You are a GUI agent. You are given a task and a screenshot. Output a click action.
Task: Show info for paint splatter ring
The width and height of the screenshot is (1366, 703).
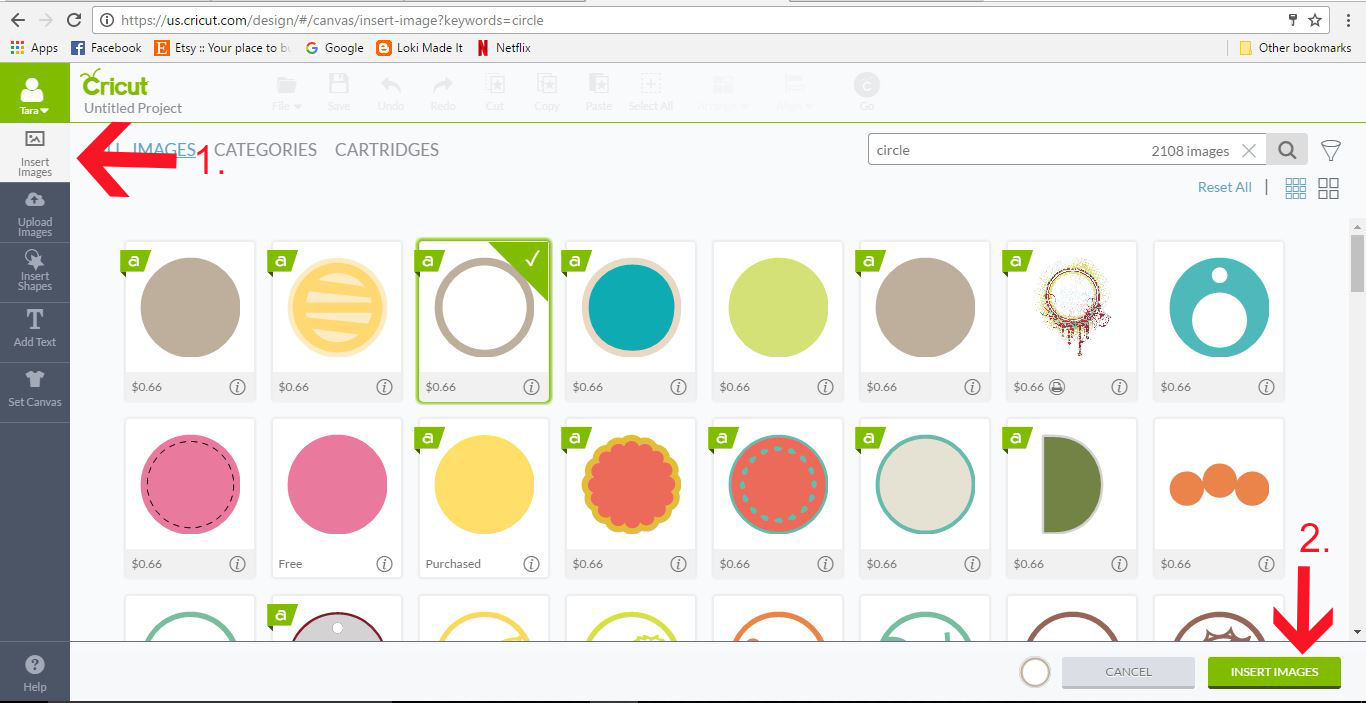tap(1119, 387)
